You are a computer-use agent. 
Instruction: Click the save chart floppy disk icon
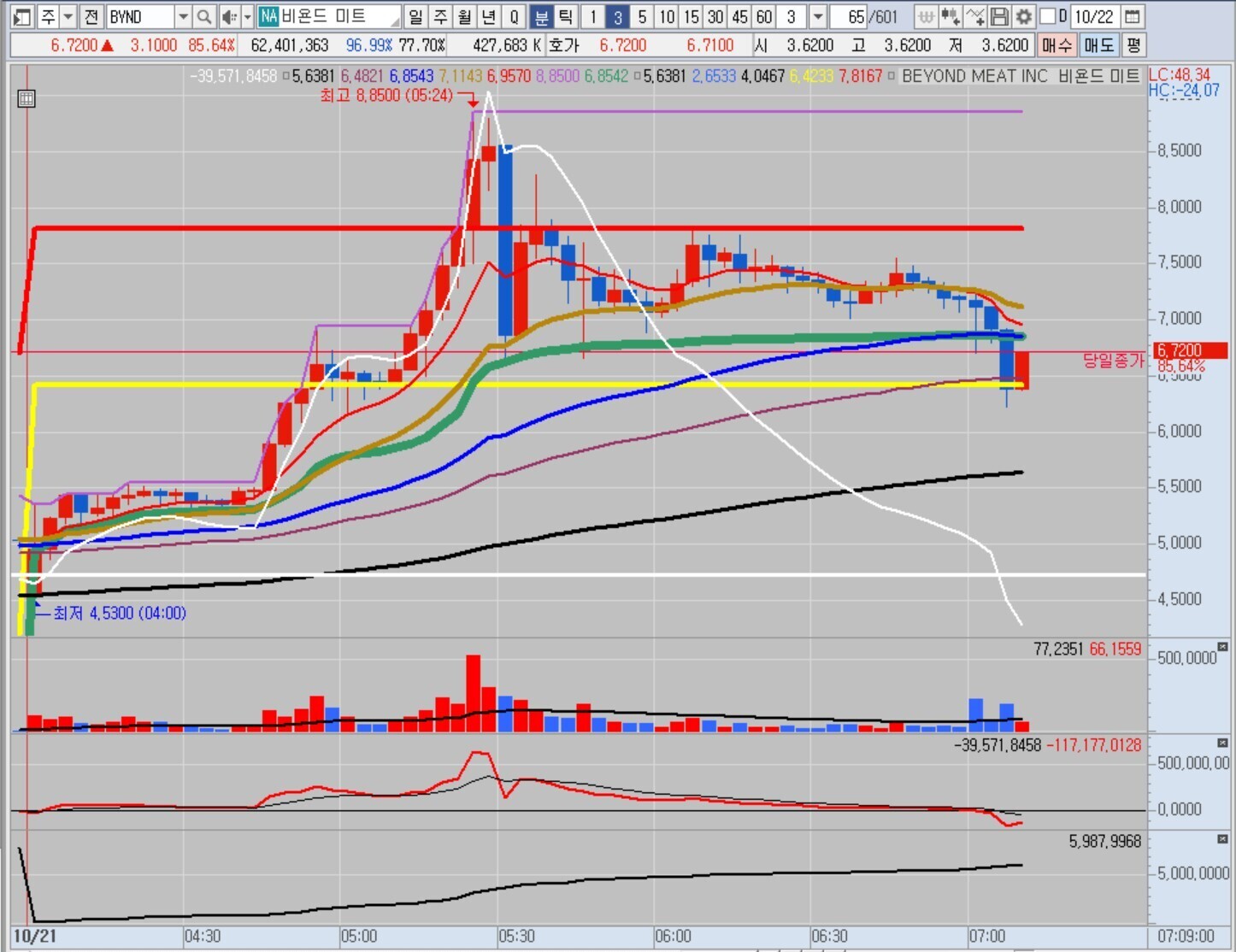click(x=999, y=16)
